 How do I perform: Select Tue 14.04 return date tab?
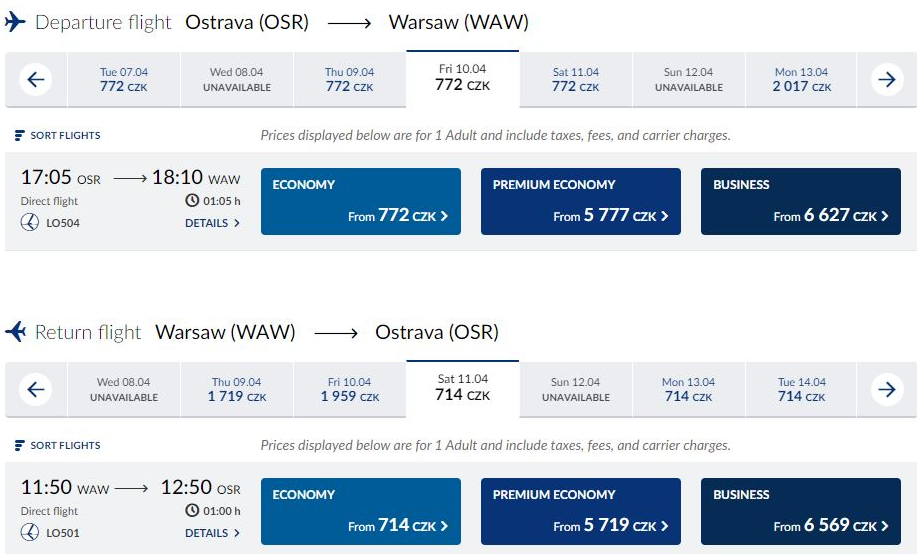(801, 390)
